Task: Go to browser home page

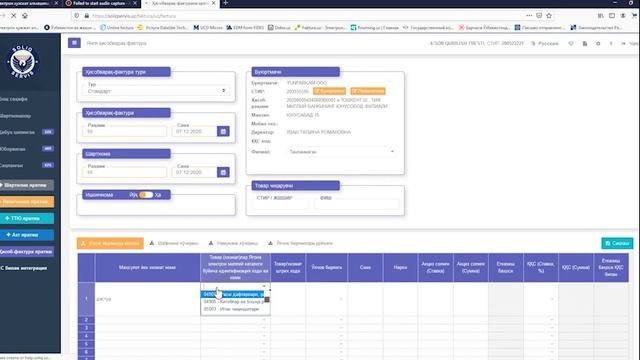Action: click(25, 16)
